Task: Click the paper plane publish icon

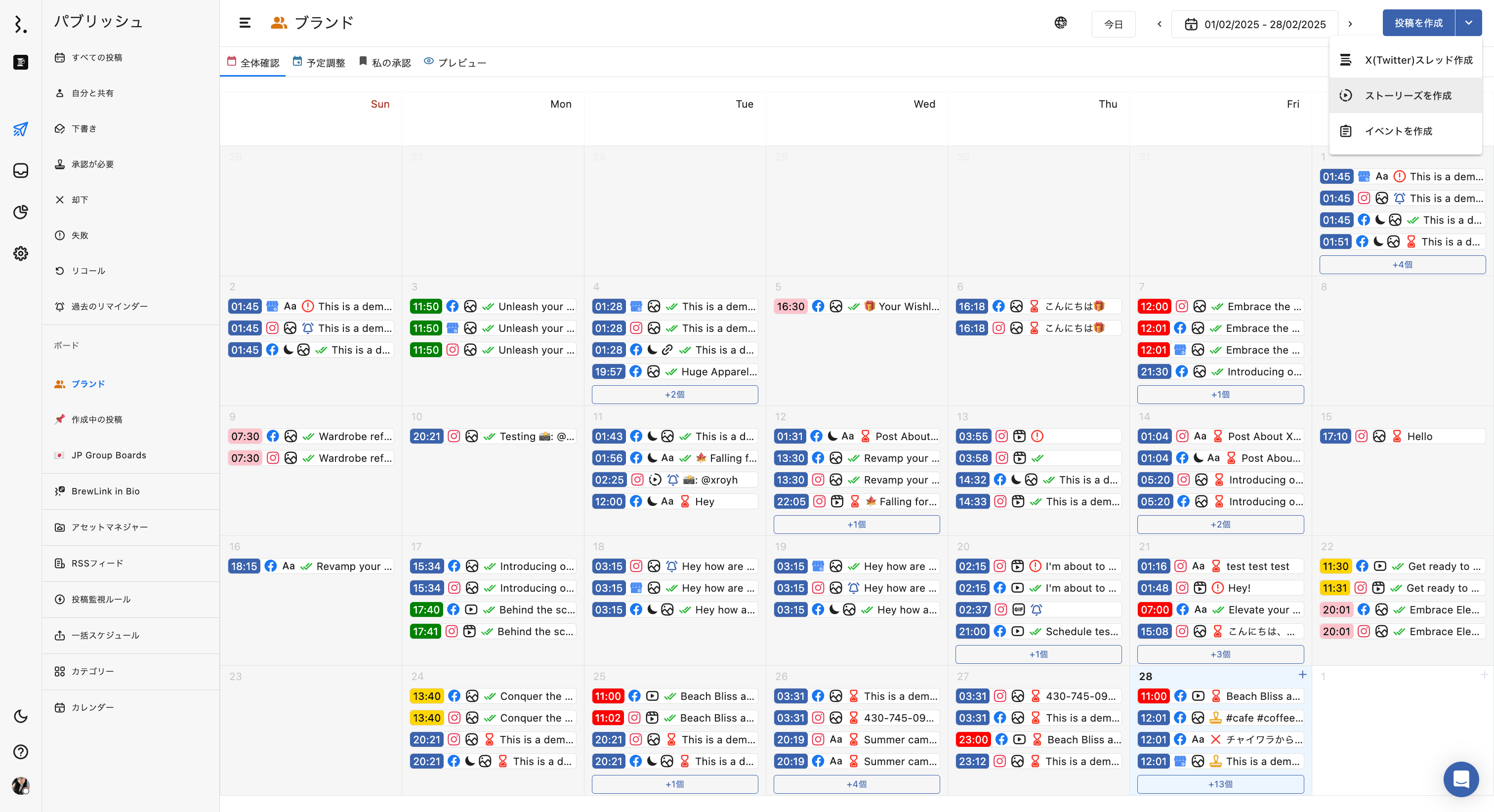Action: [x=21, y=129]
